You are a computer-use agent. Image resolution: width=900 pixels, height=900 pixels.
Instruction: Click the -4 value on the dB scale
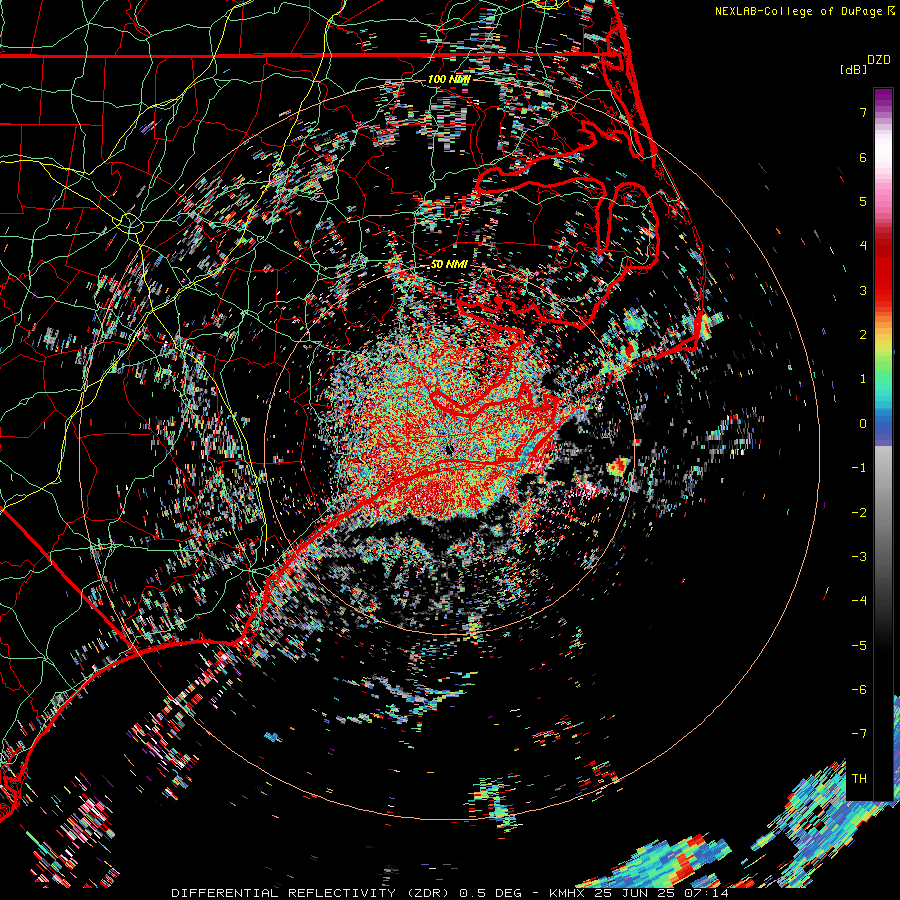[x=859, y=601]
